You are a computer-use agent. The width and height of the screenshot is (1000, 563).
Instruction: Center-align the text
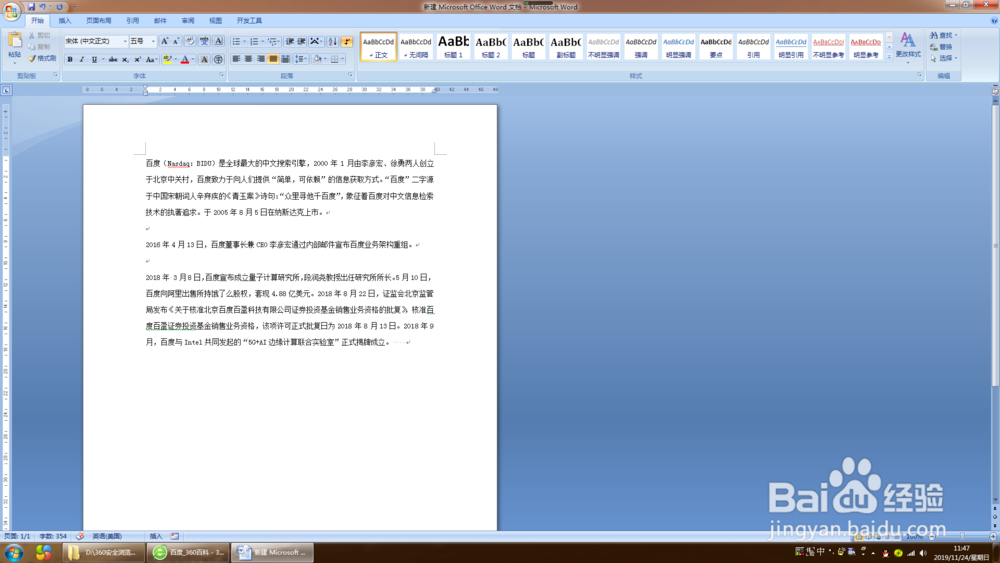click(248, 59)
